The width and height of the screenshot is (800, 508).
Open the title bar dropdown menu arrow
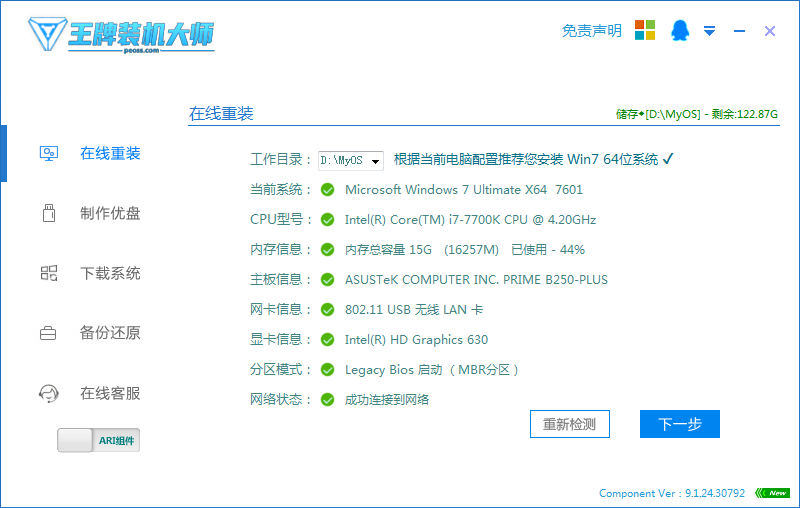pyautogui.click(x=709, y=31)
